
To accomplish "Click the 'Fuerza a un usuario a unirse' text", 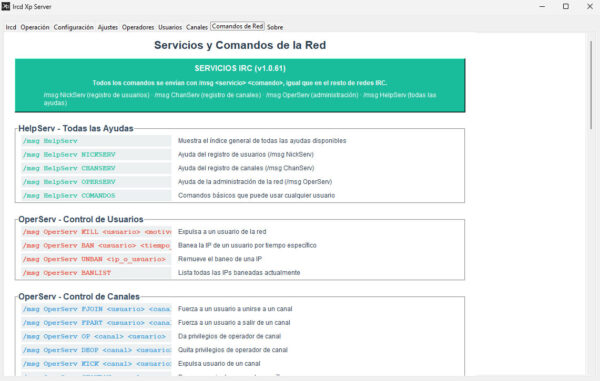I will click(x=235, y=309).
